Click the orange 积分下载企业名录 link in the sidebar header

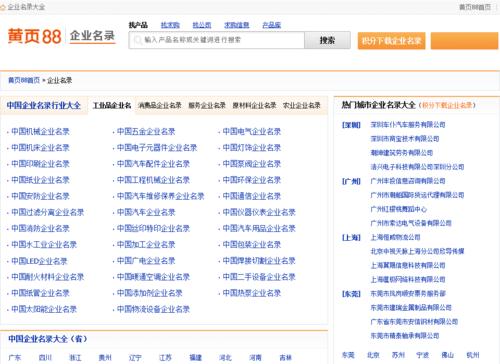click(x=447, y=105)
